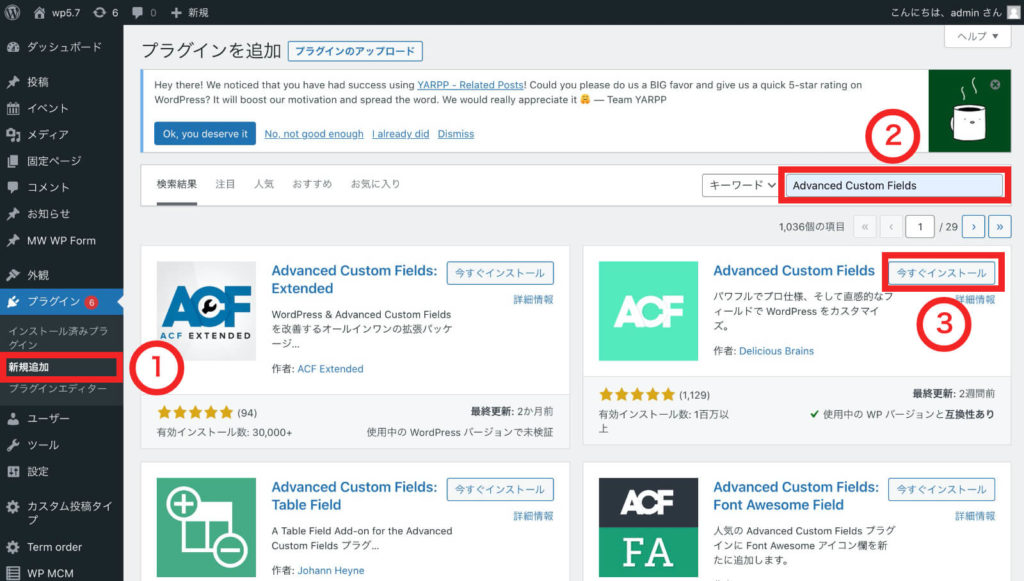Open the メディア media library icon

click(x=14, y=134)
